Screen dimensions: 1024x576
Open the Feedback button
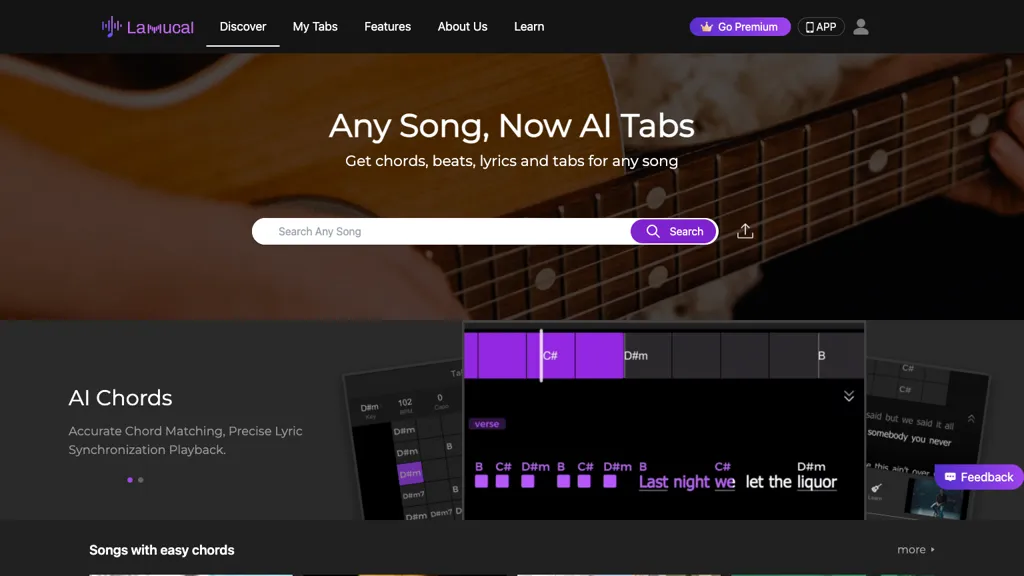pyautogui.click(x=979, y=477)
